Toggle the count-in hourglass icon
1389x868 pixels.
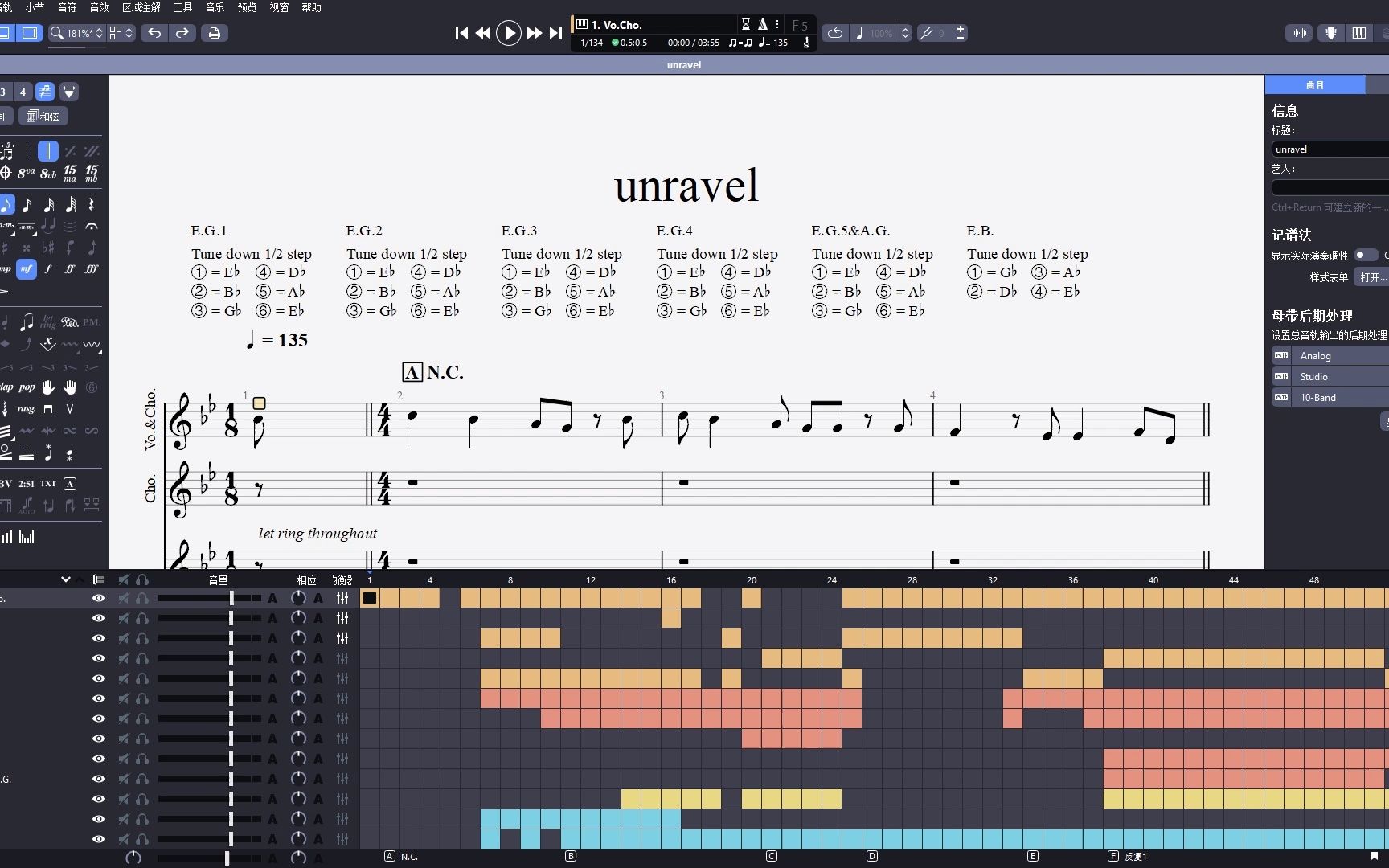point(746,24)
